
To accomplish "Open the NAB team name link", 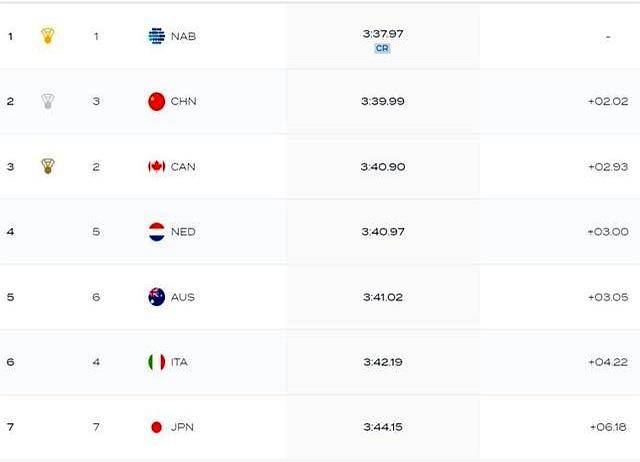I will pos(183,36).
